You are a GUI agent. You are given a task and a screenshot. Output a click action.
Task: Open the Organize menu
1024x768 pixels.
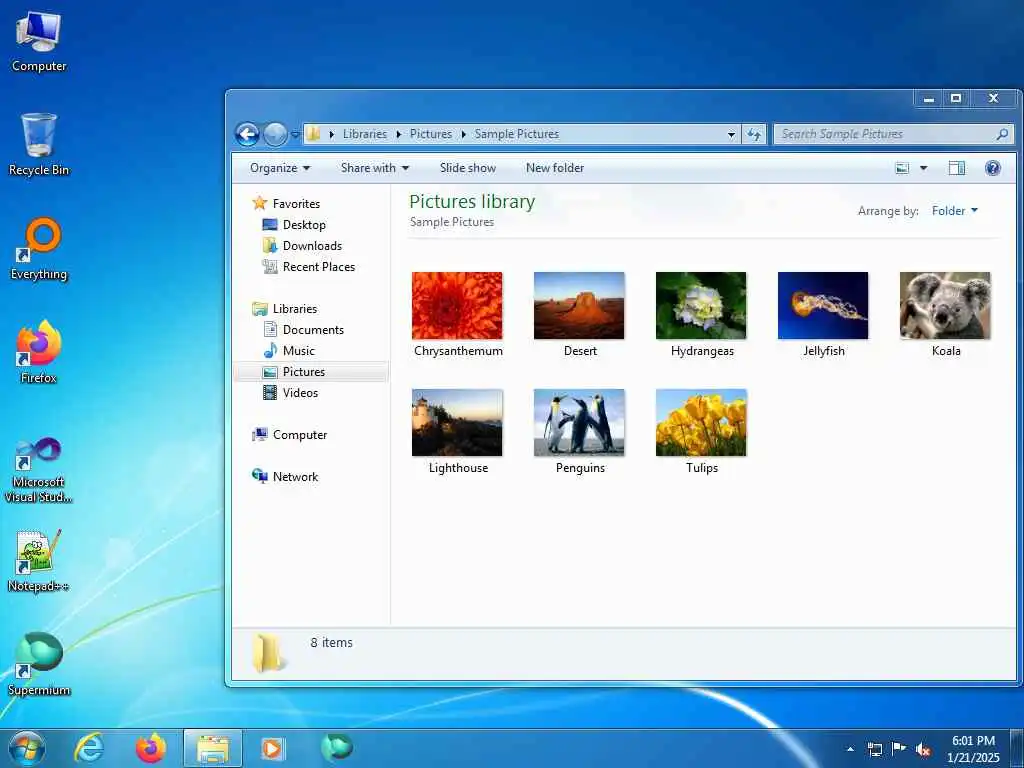tap(280, 168)
